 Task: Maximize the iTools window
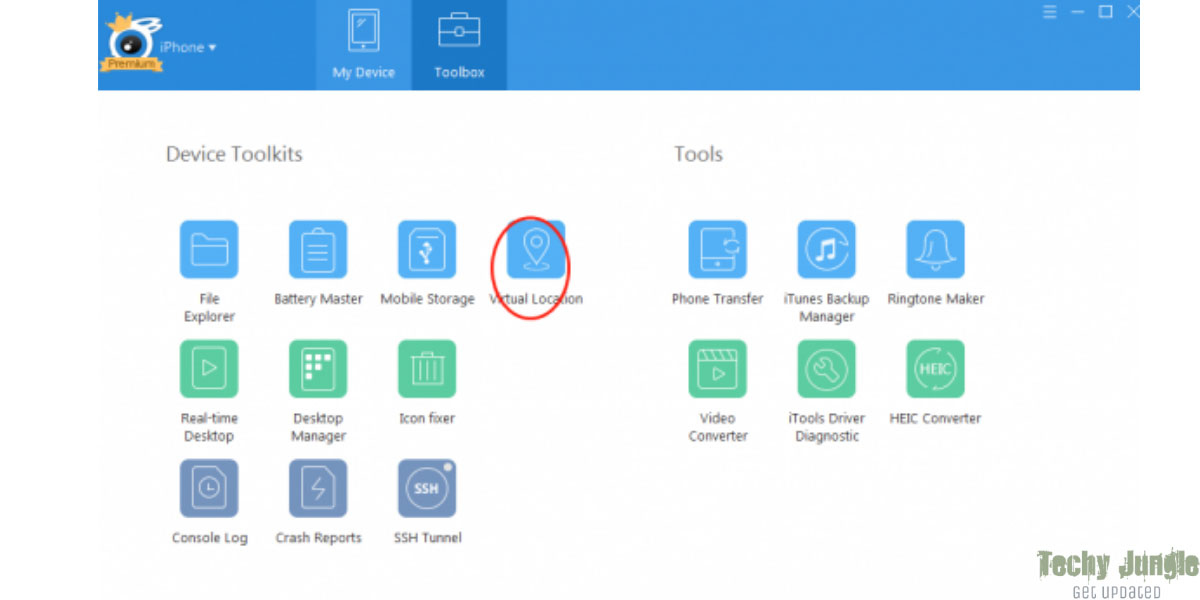1105,12
